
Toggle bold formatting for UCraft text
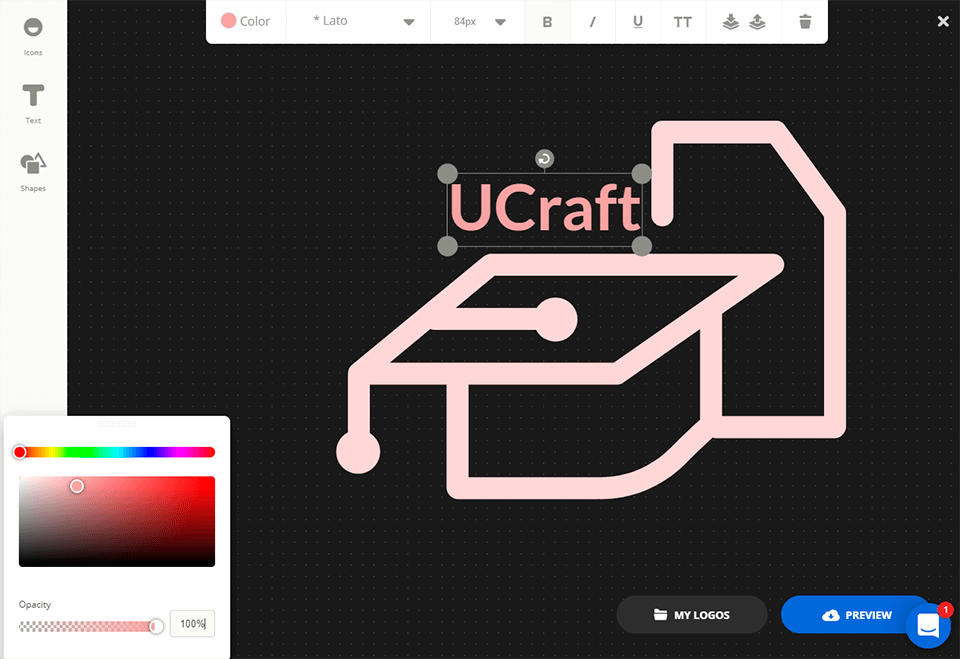[x=547, y=21]
